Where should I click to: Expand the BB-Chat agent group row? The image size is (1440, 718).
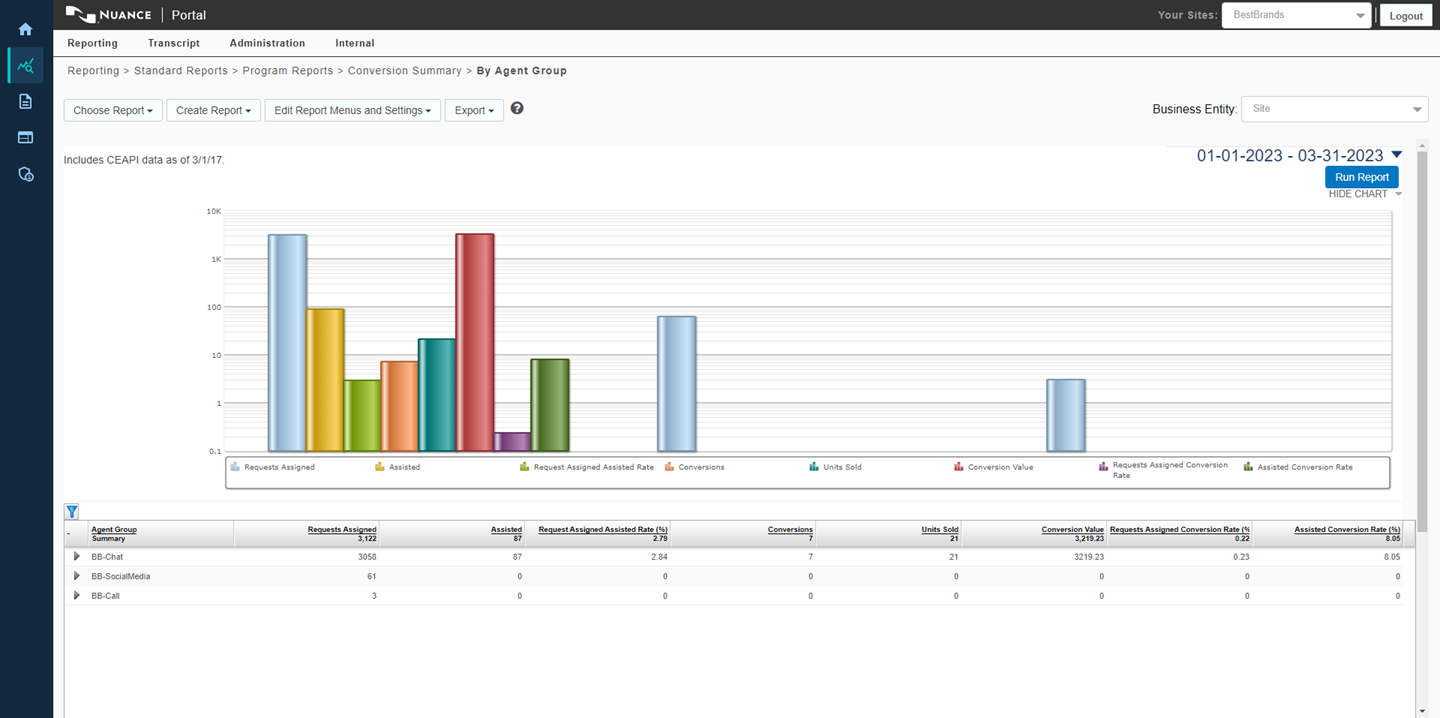pyautogui.click(x=77, y=556)
